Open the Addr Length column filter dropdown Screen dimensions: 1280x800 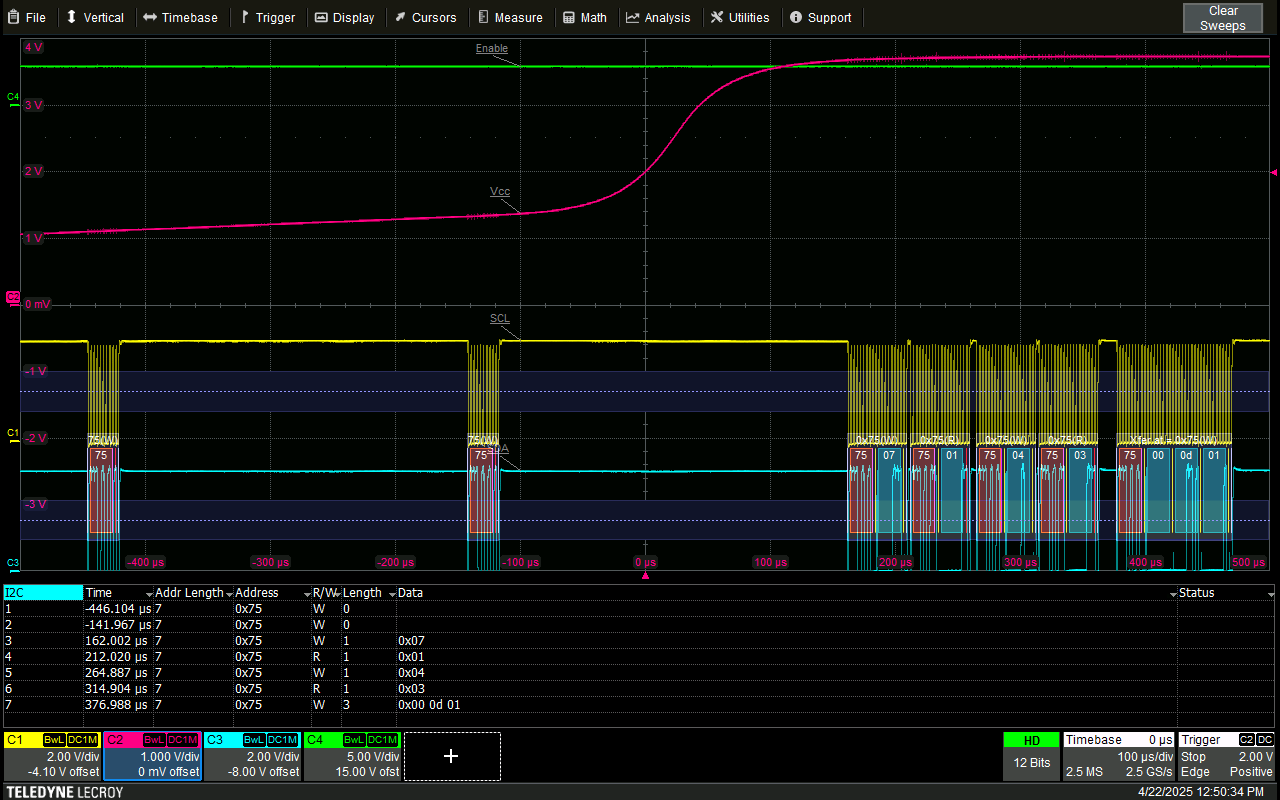pyautogui.click(x=228, y=593)
